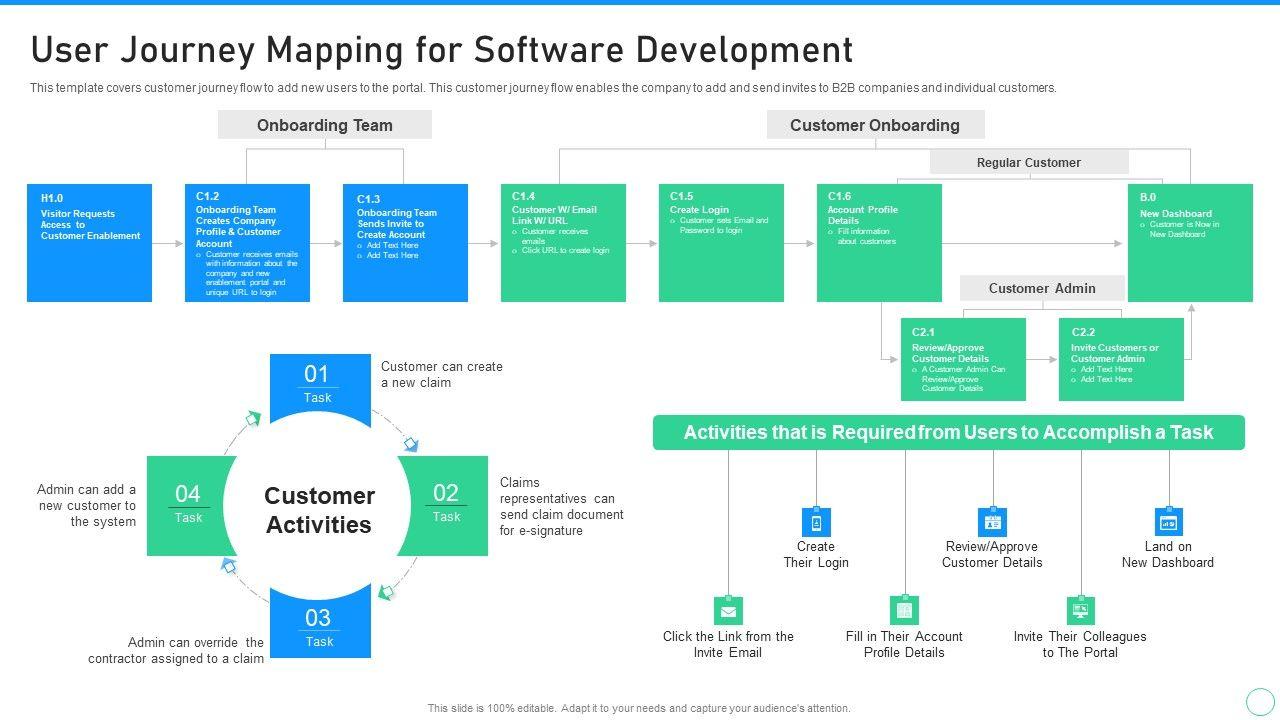Select the blue H1.0 Visitor Requests box
This screenshot has width=1280, height=720.
(89, 243)
